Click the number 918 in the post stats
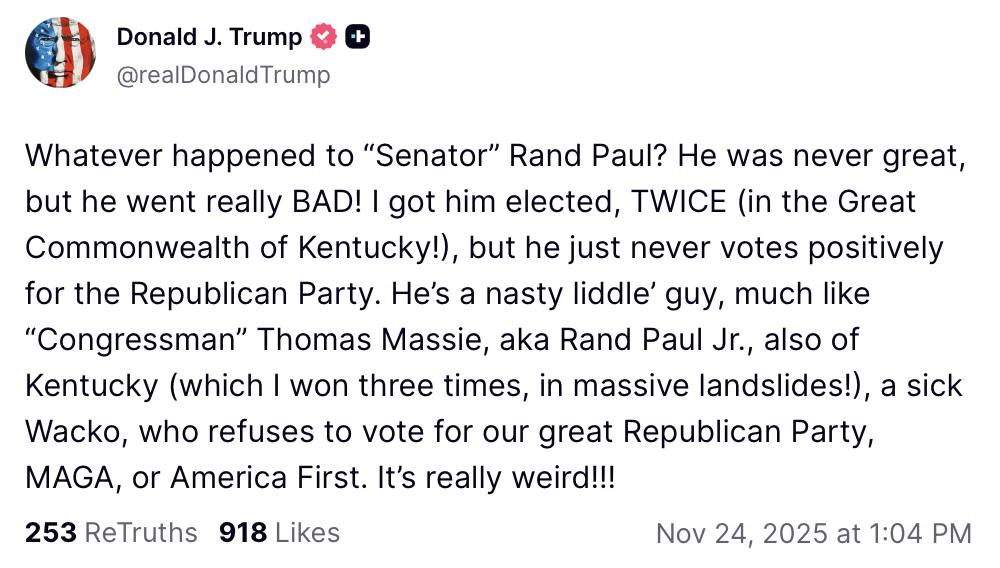The image size is (1000, 568). [243, 533]
